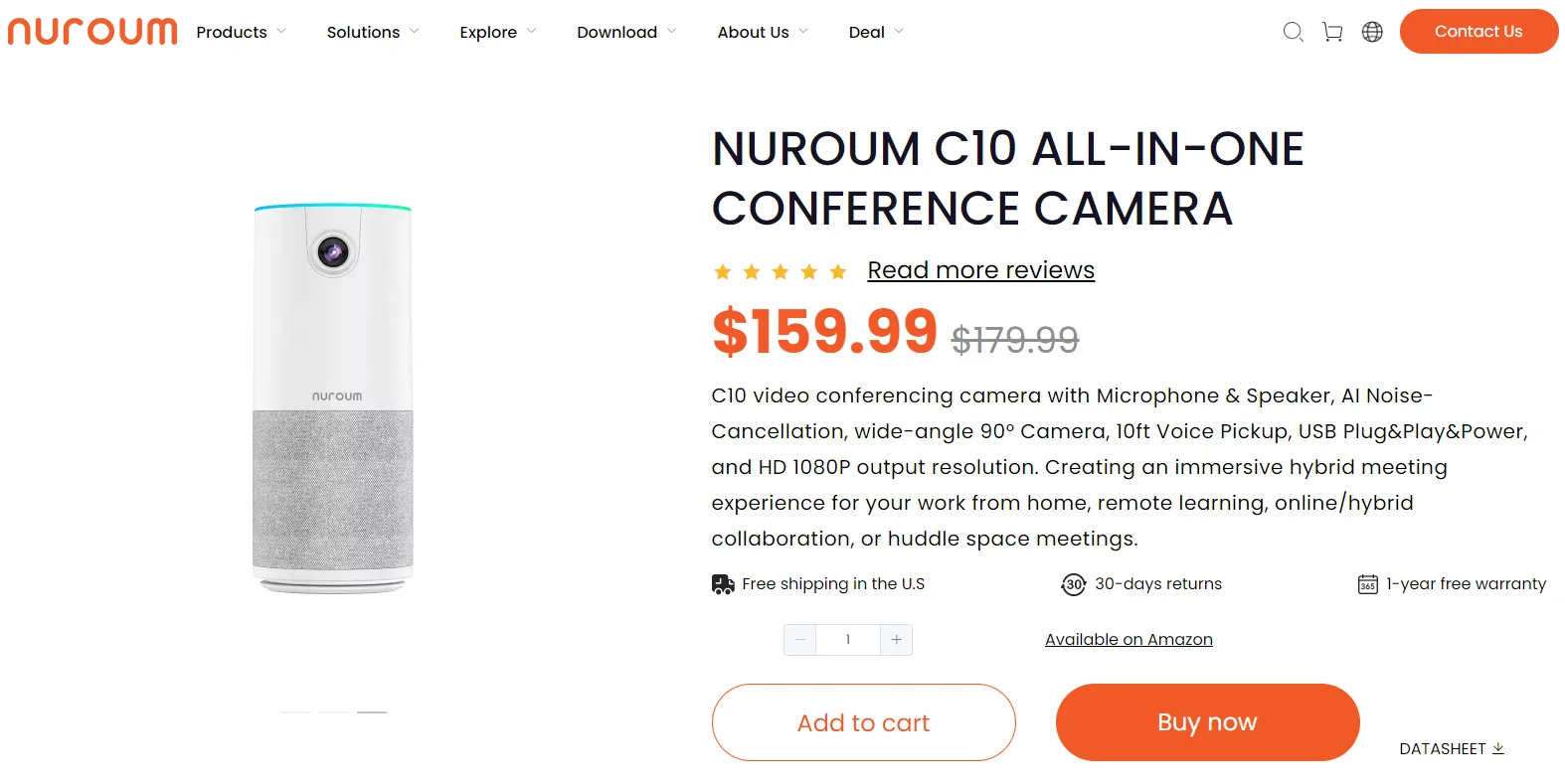
Task: Click the DATASHEET download icon
Action: [x=1498, y=748]
